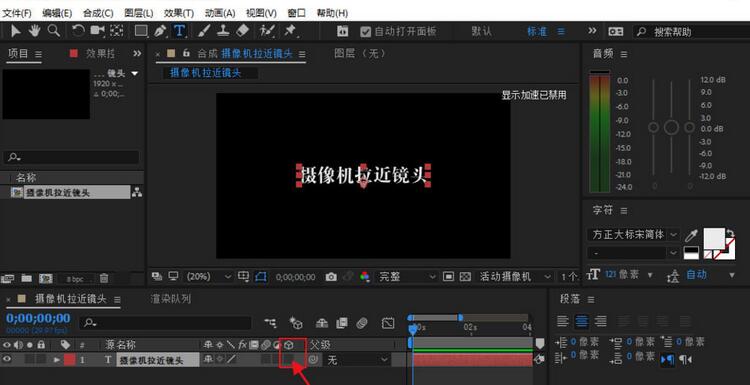The width and height of the screenshot is (750, 385).
Task: Click the Draft 3D icon in timeline
Action: [296, 323]
